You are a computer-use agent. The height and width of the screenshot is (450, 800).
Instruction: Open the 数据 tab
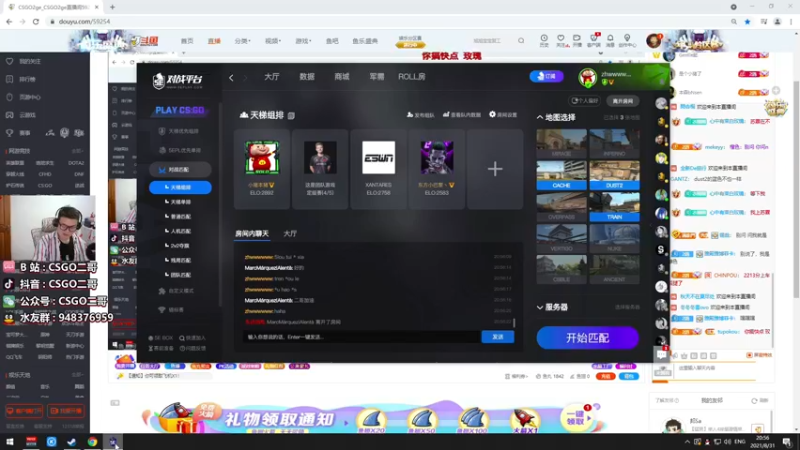point(307,77)
